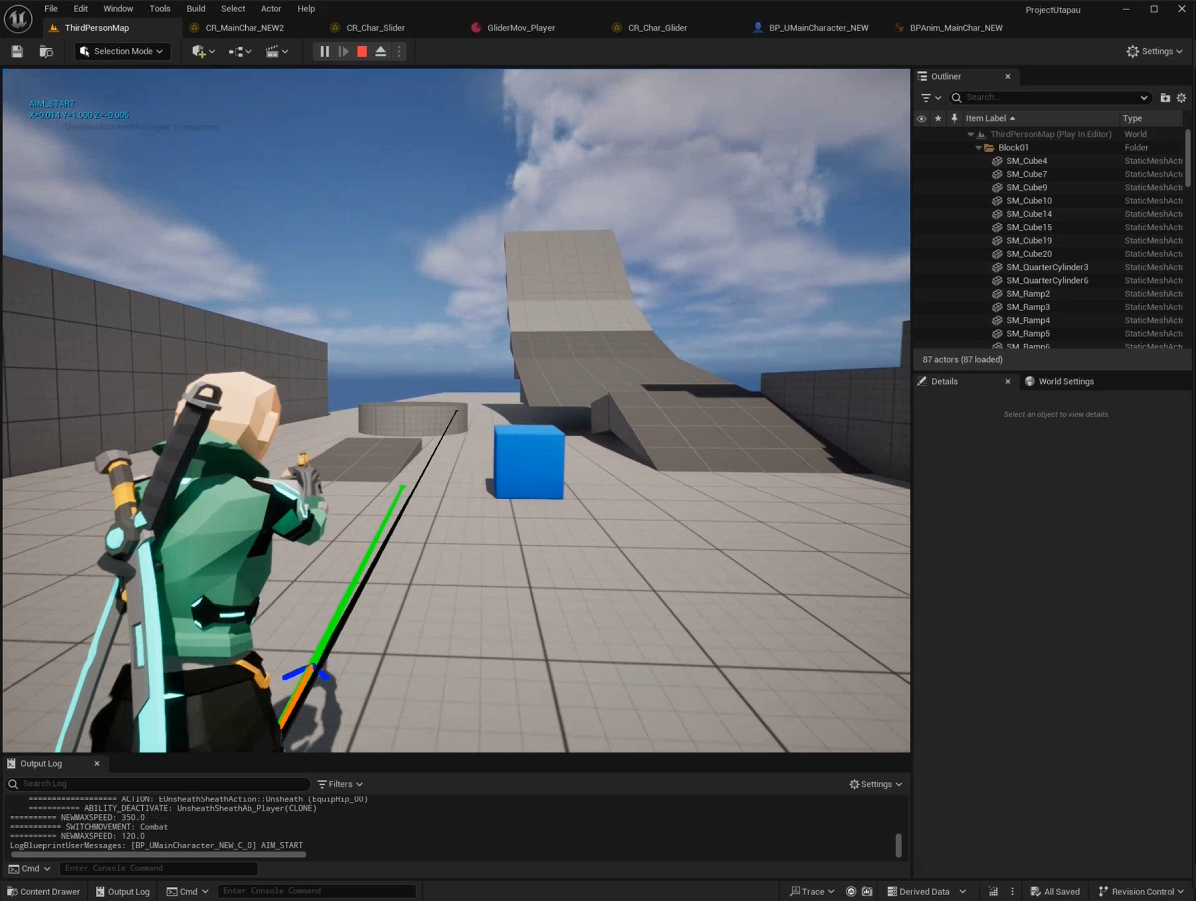Stop the play session with red square
Screen dimensions: 1196x901
[x=362, y=51]
